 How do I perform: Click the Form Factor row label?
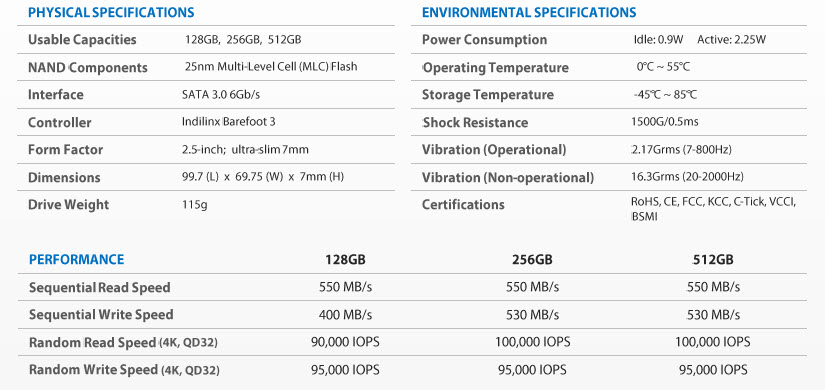tap(66, 149)
